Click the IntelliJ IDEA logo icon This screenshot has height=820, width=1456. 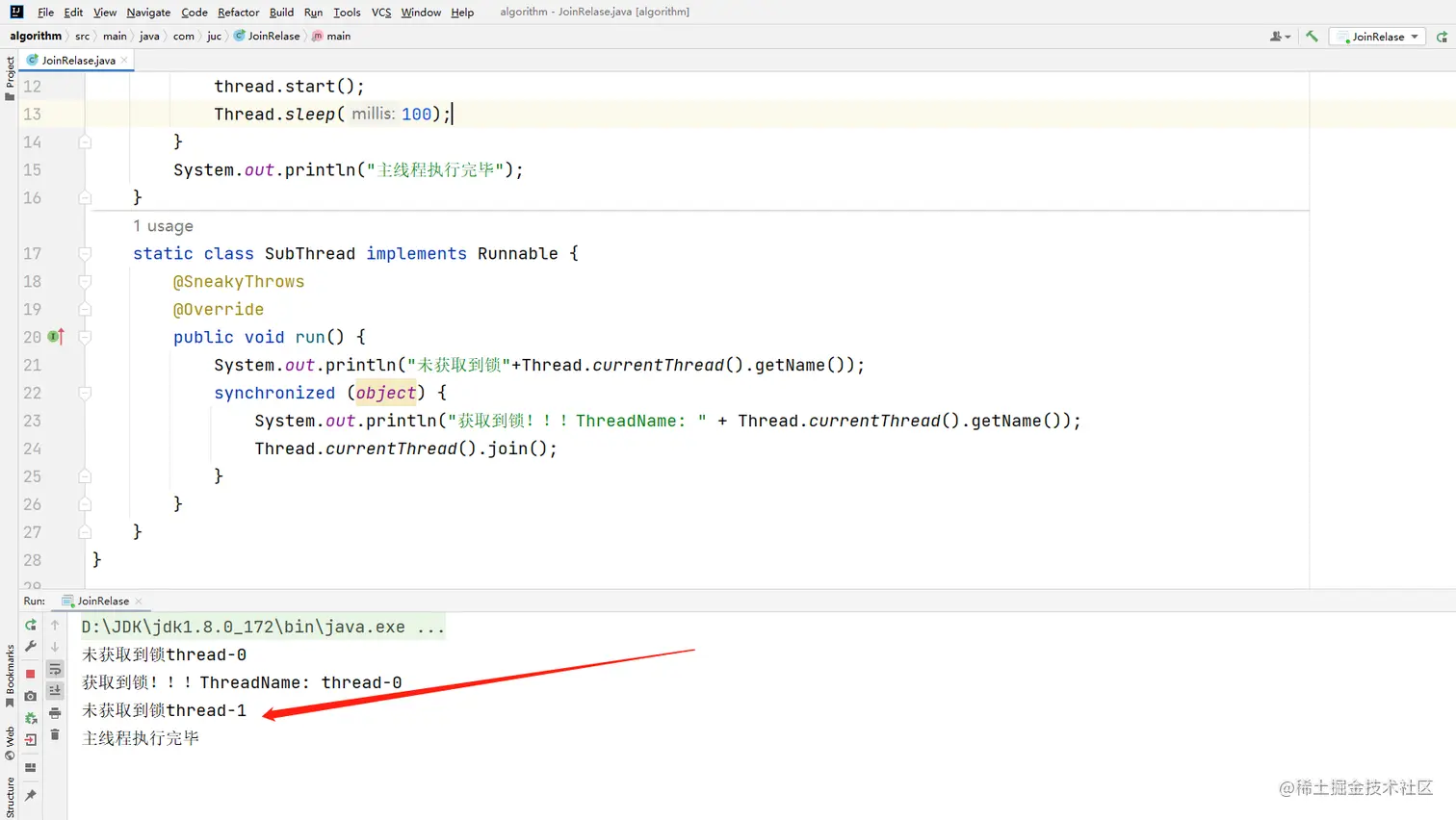coord(16,12)
